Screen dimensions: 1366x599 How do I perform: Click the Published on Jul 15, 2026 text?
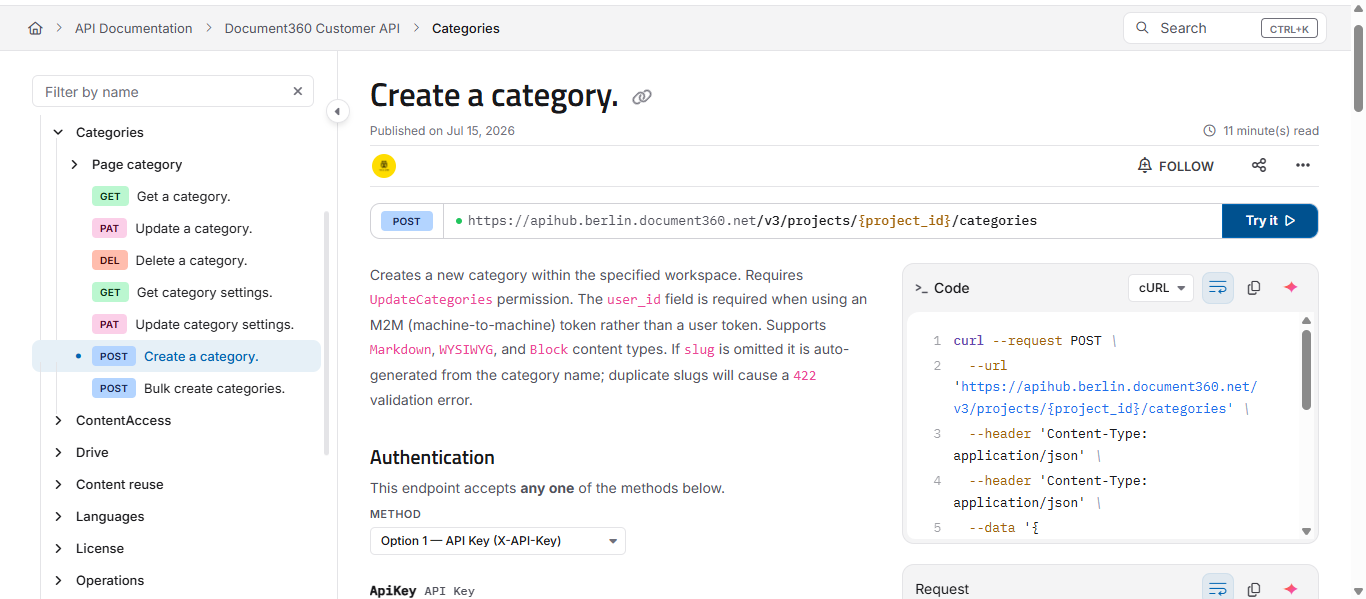[442, 131]
